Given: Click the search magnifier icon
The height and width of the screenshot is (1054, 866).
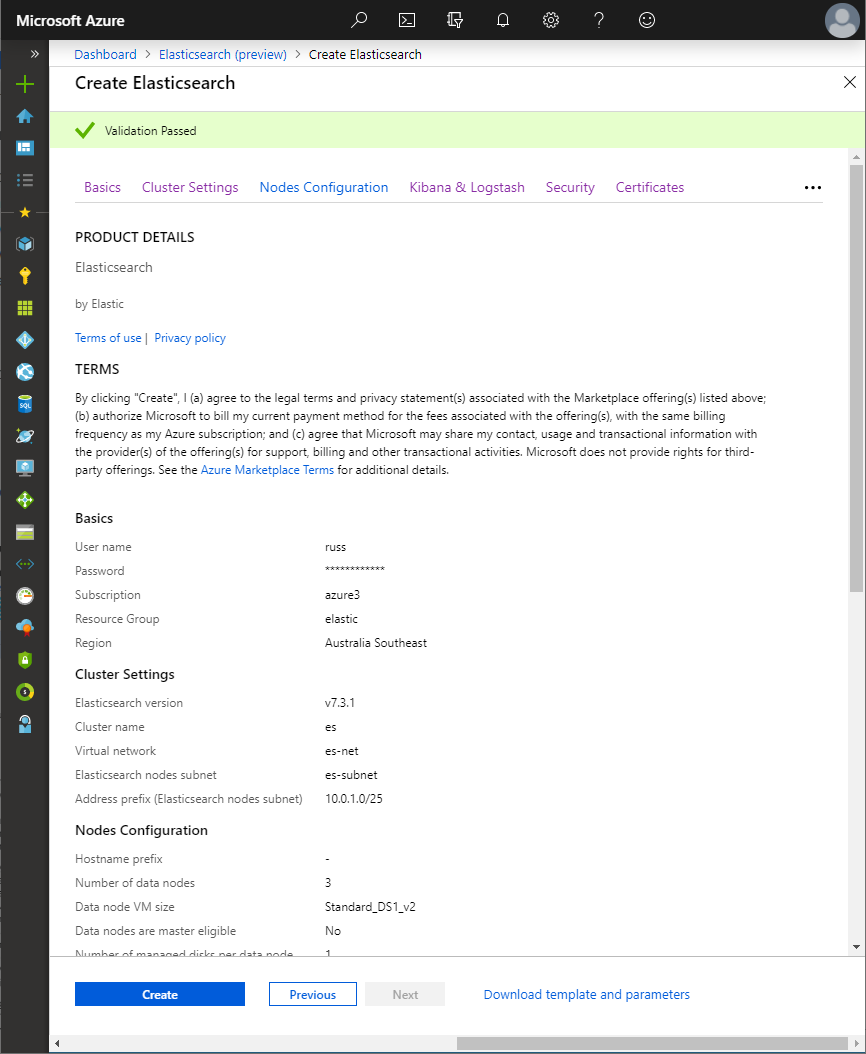Looking at the screenshot, I should pos(359,20).
